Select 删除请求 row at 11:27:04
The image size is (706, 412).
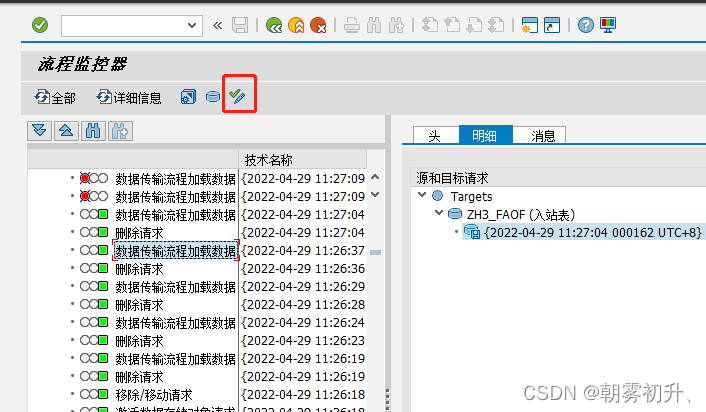[x=139, y=232]
